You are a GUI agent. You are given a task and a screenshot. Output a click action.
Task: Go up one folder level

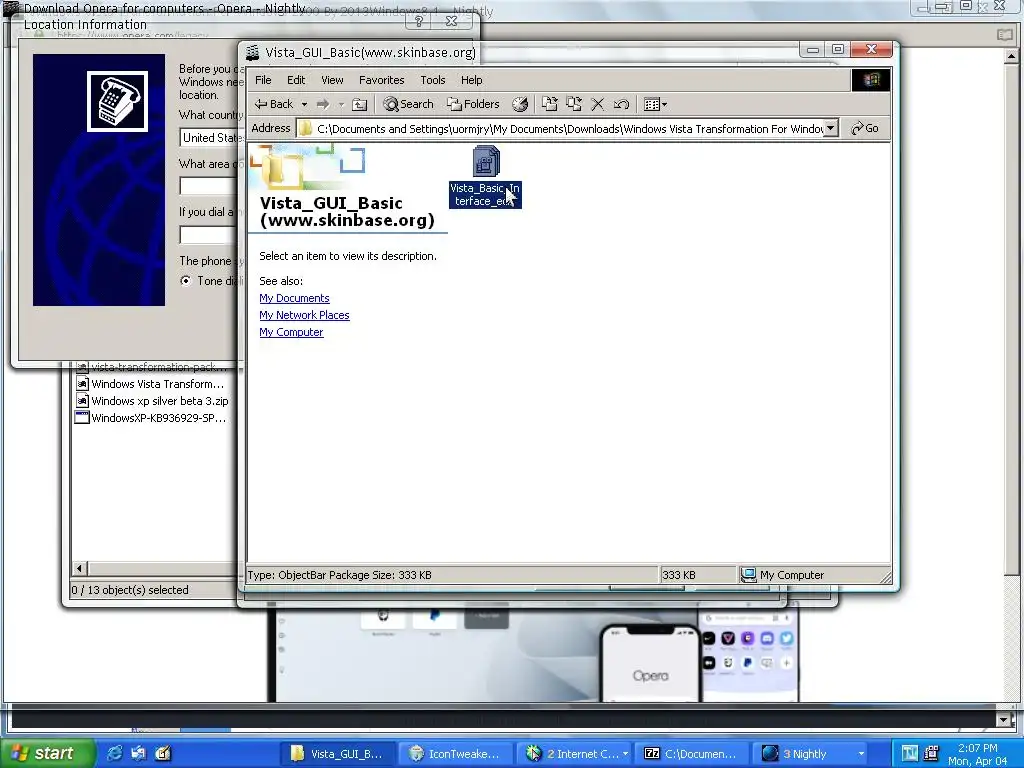point(359,104)
